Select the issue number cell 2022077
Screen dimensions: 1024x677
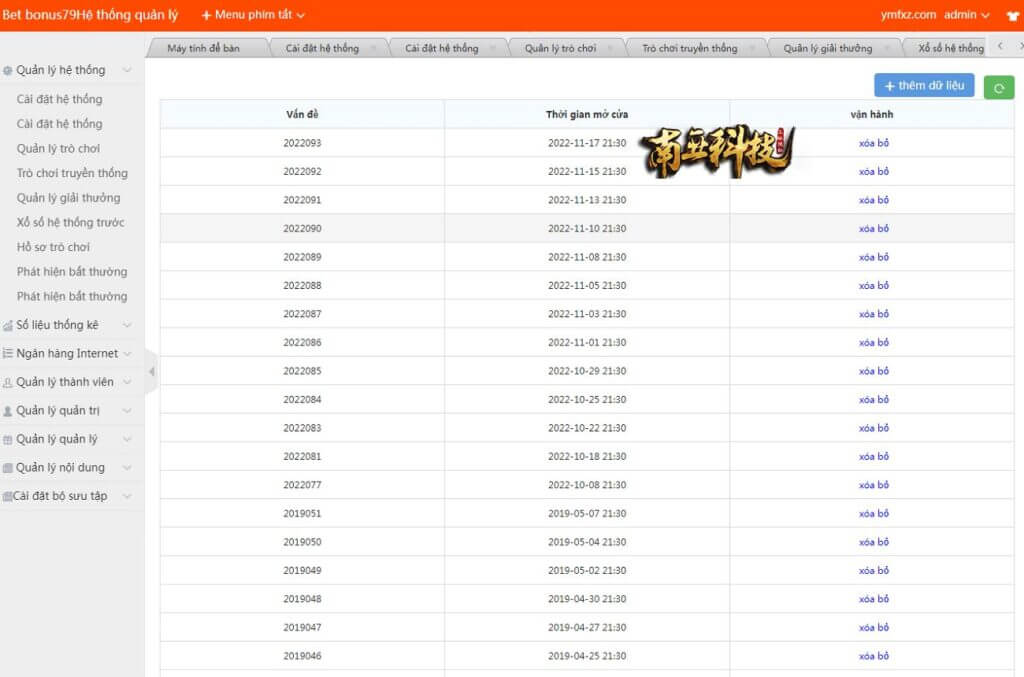(302, 485)
